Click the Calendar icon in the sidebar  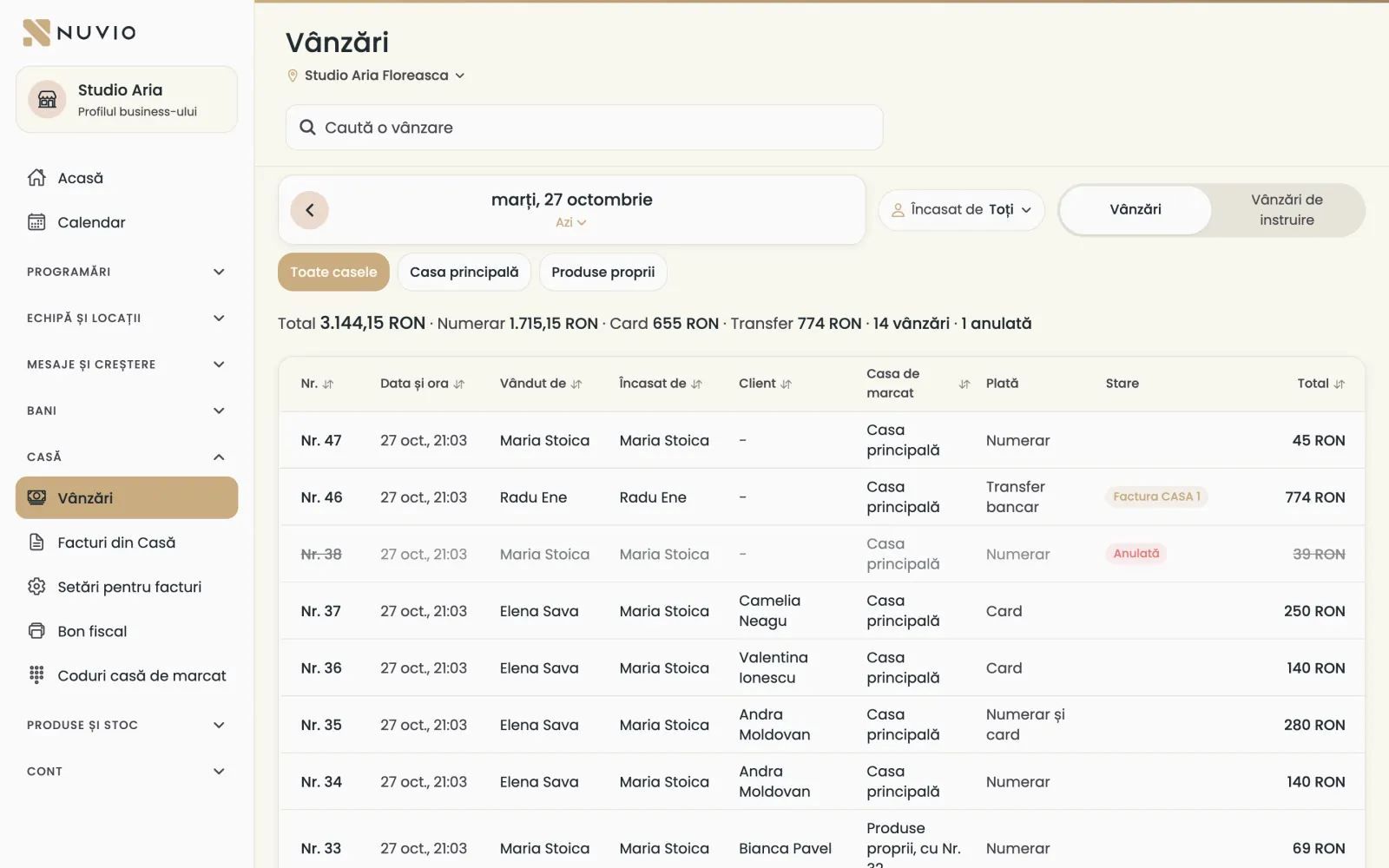(36, 222)
